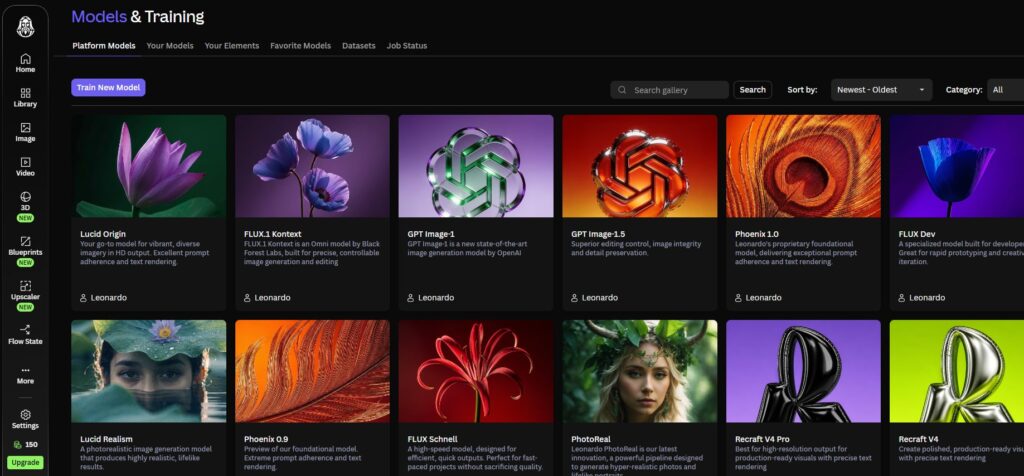Open the Lucid Origin lotus thumbnail
The image size is (1024, 476).
coord(149,166)
